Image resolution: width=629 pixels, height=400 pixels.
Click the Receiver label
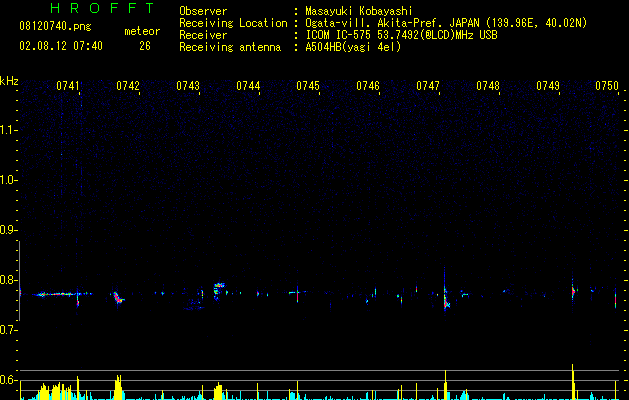click(x=203, y=35)
